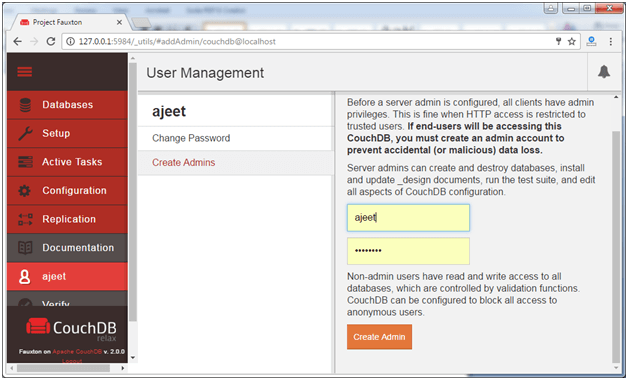Viewport: 628px width, 380px height.
Task: Click the horizontal scrollbar under sidebar
Action: 63,368
